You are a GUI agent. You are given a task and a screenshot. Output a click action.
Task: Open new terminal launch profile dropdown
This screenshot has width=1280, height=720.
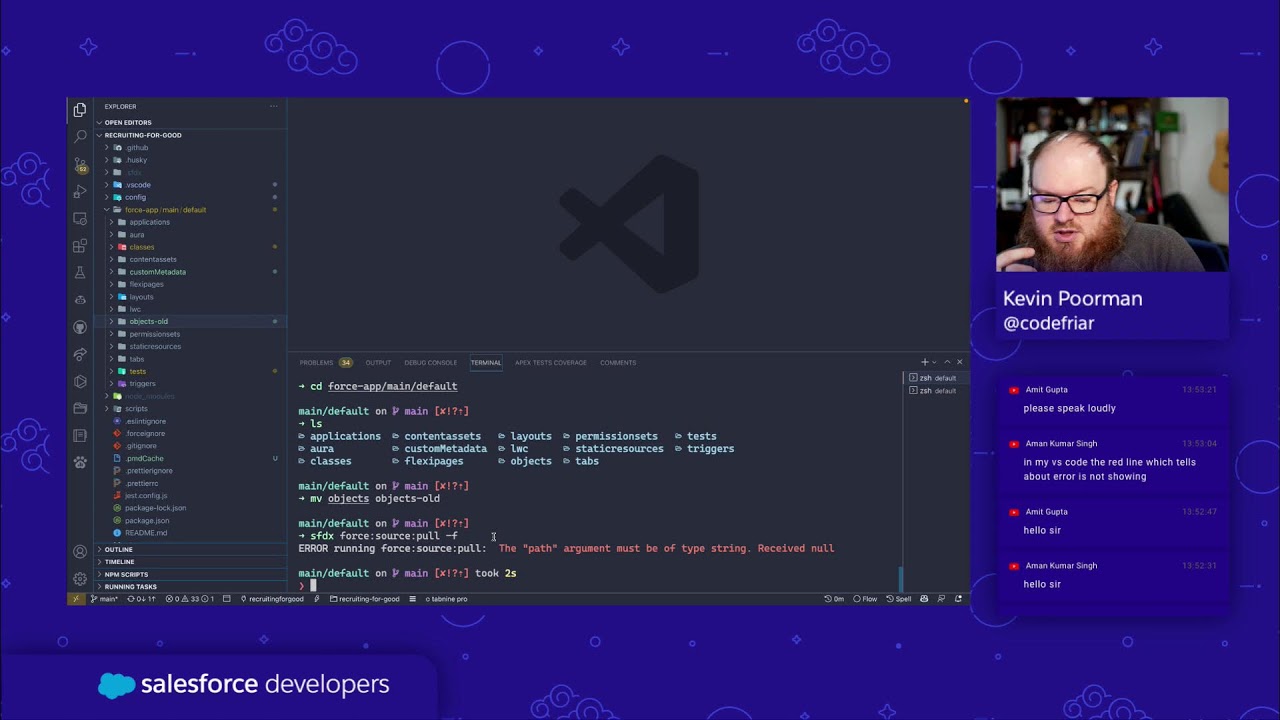click(x=934, y=362)
